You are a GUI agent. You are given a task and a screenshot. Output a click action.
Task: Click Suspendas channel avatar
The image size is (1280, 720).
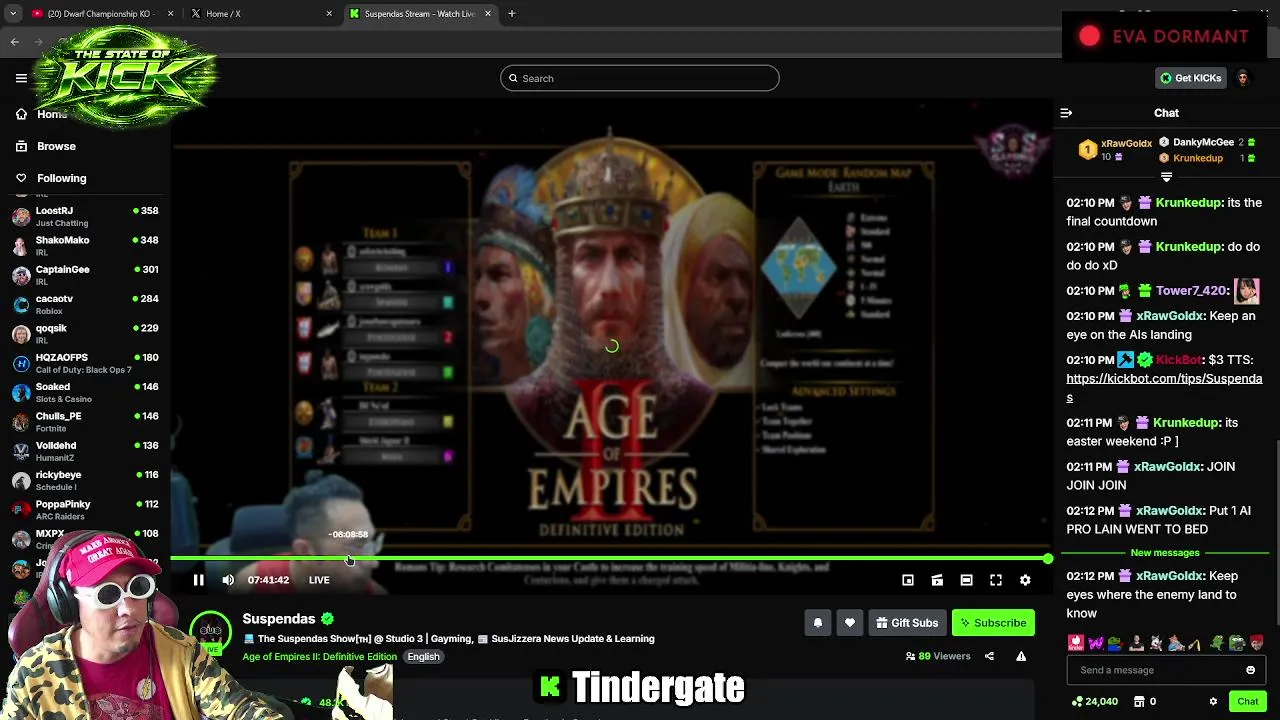click(211, 630)
